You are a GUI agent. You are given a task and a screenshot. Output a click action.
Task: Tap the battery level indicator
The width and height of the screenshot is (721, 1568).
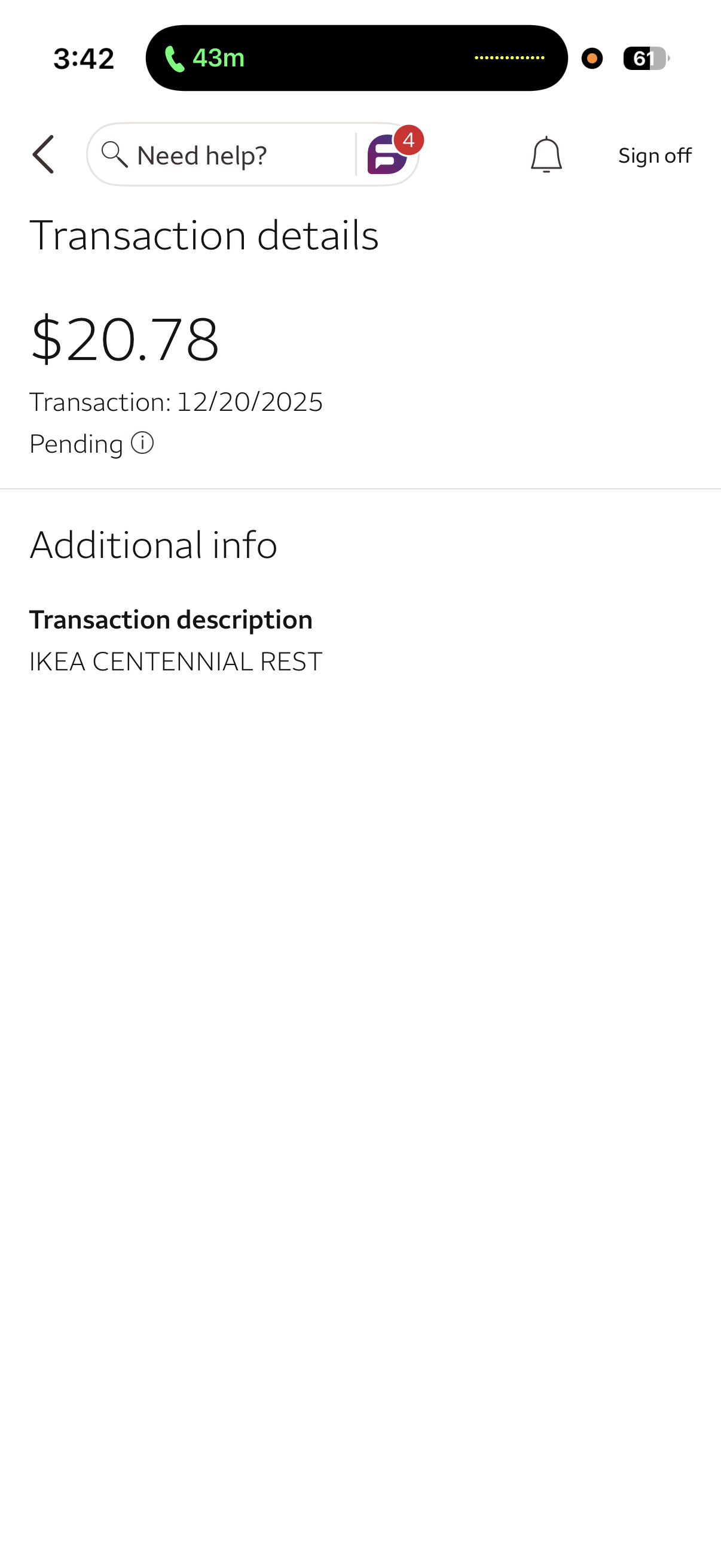click(x=645, y=59)
